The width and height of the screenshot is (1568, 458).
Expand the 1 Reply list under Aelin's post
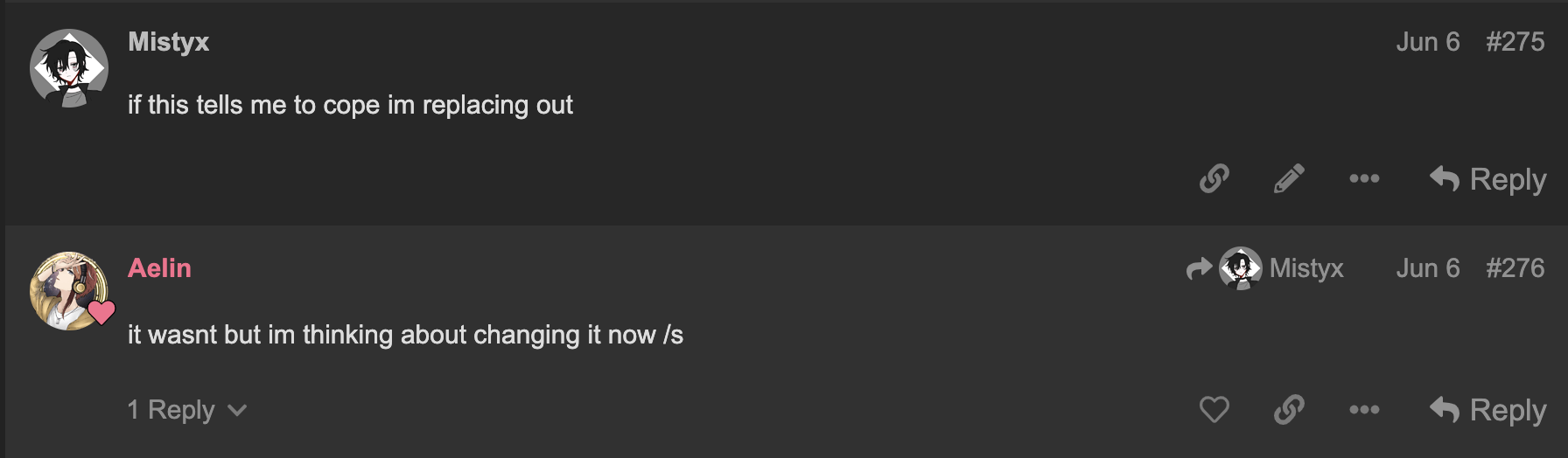[x=187, y=410]
